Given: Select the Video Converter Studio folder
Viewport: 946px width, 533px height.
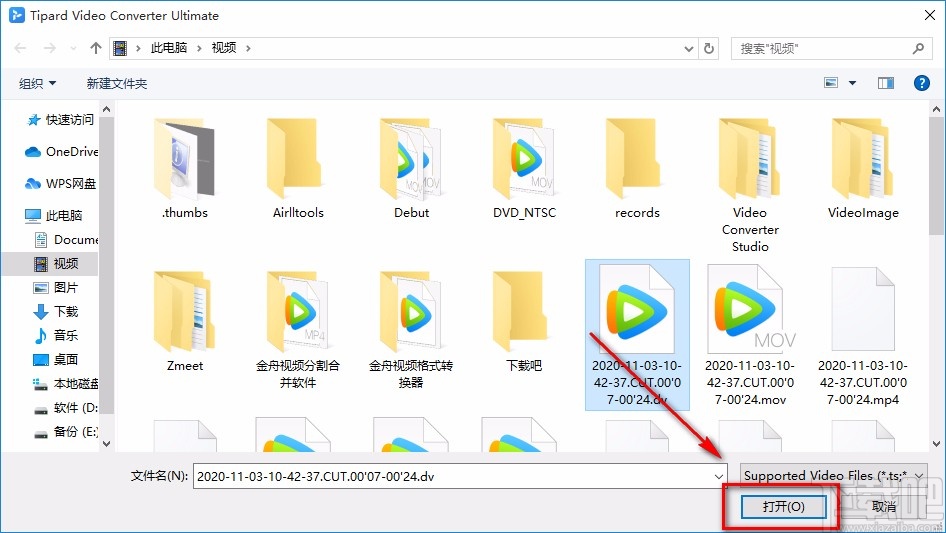Looking at the screenshot, I should coord(750,186).
